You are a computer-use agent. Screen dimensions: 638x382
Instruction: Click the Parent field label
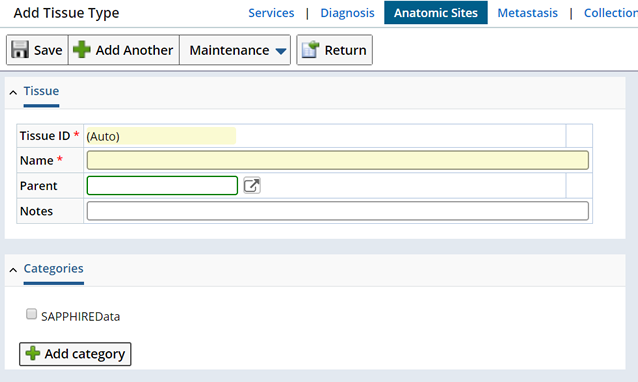click(x=39, y=186)
